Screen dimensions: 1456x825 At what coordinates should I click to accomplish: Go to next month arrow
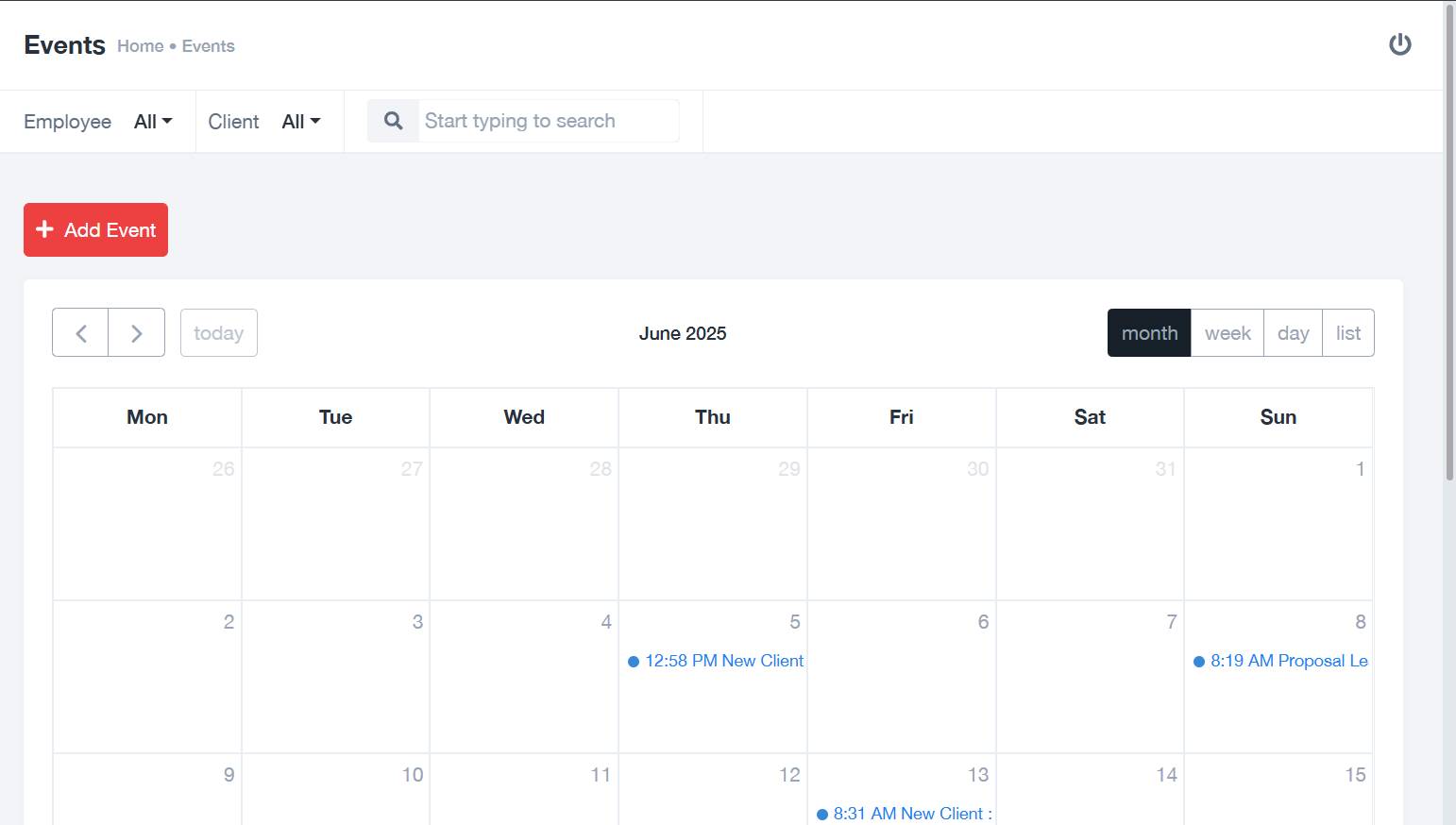point(137,332)
